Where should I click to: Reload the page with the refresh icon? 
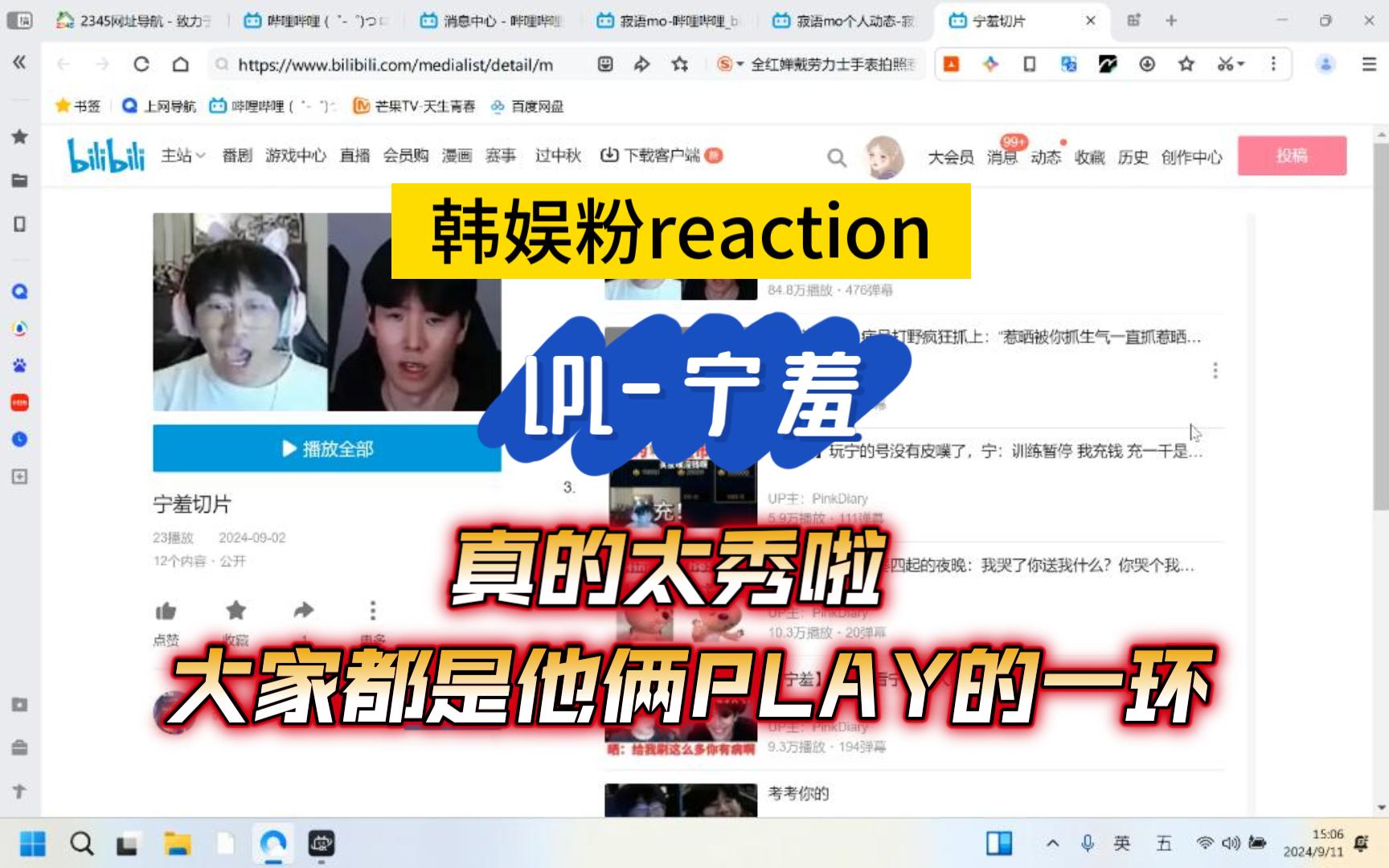click(141, 64)
